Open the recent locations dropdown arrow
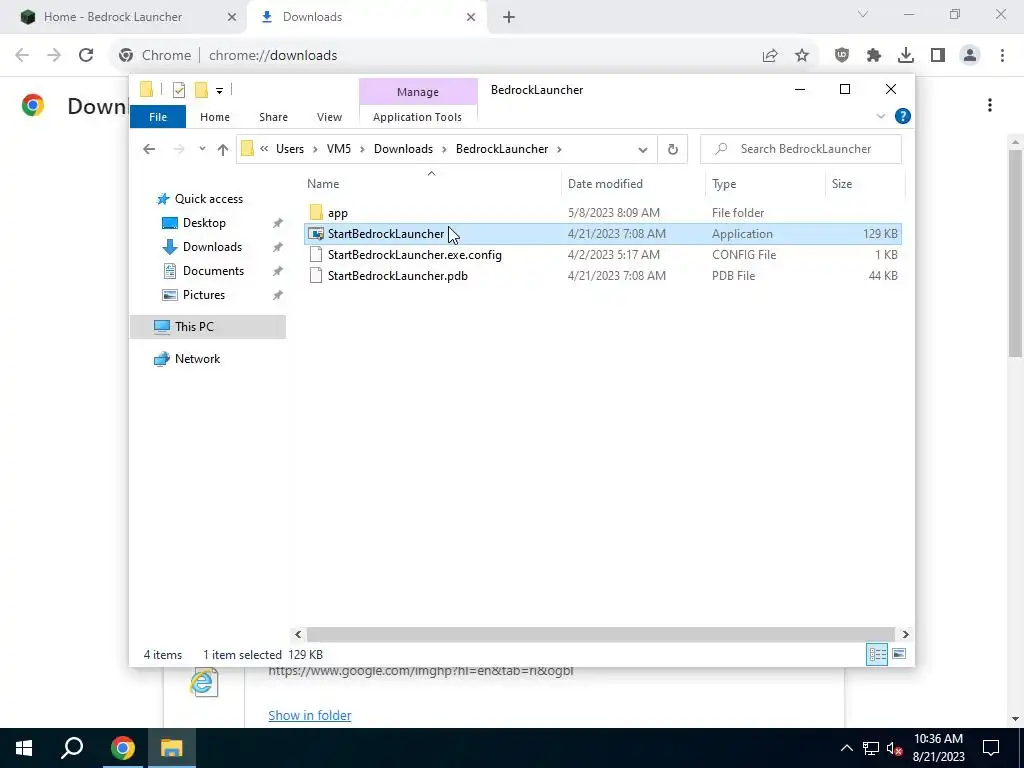 point(202,149)
